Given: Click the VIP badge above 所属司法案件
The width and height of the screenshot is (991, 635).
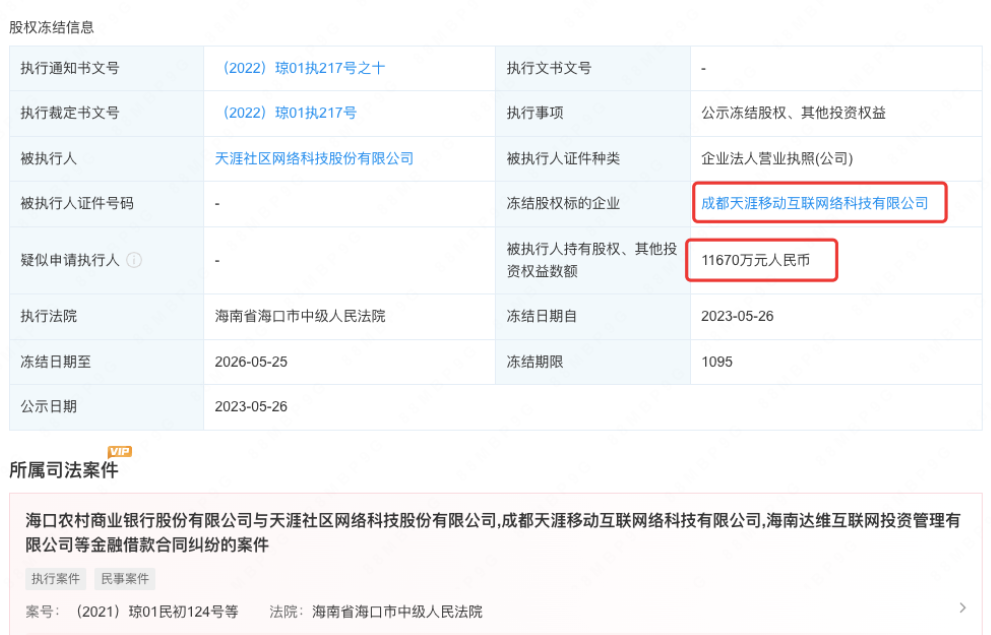Looking at the screenshot, I should click(x=119, y=451).
